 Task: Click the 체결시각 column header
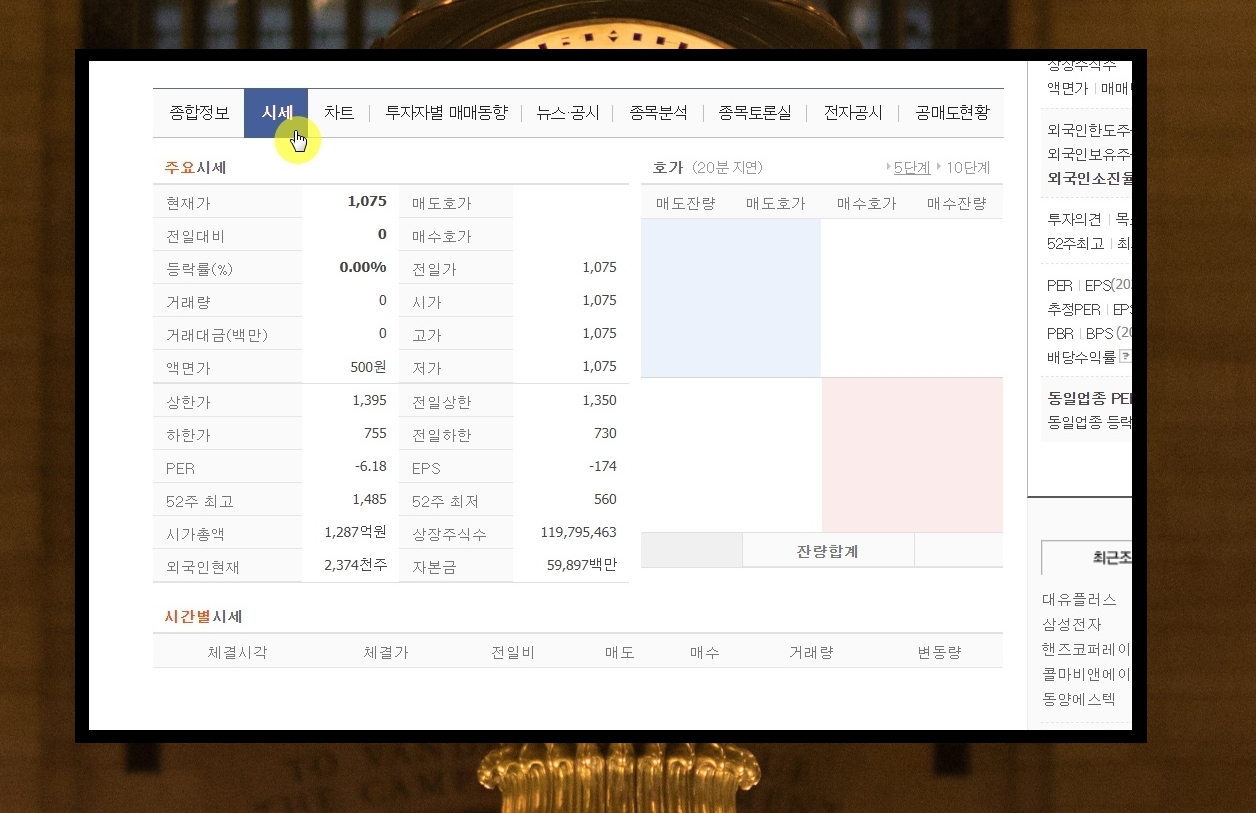(238, 652)
